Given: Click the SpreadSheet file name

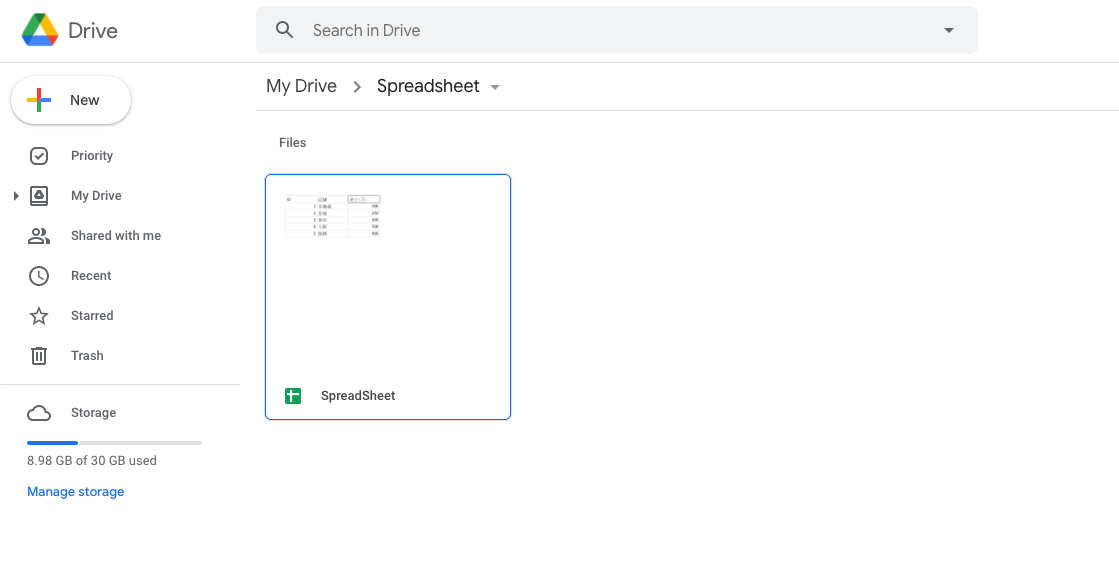Looking at the screenshot, I should [x=358, y=395].
